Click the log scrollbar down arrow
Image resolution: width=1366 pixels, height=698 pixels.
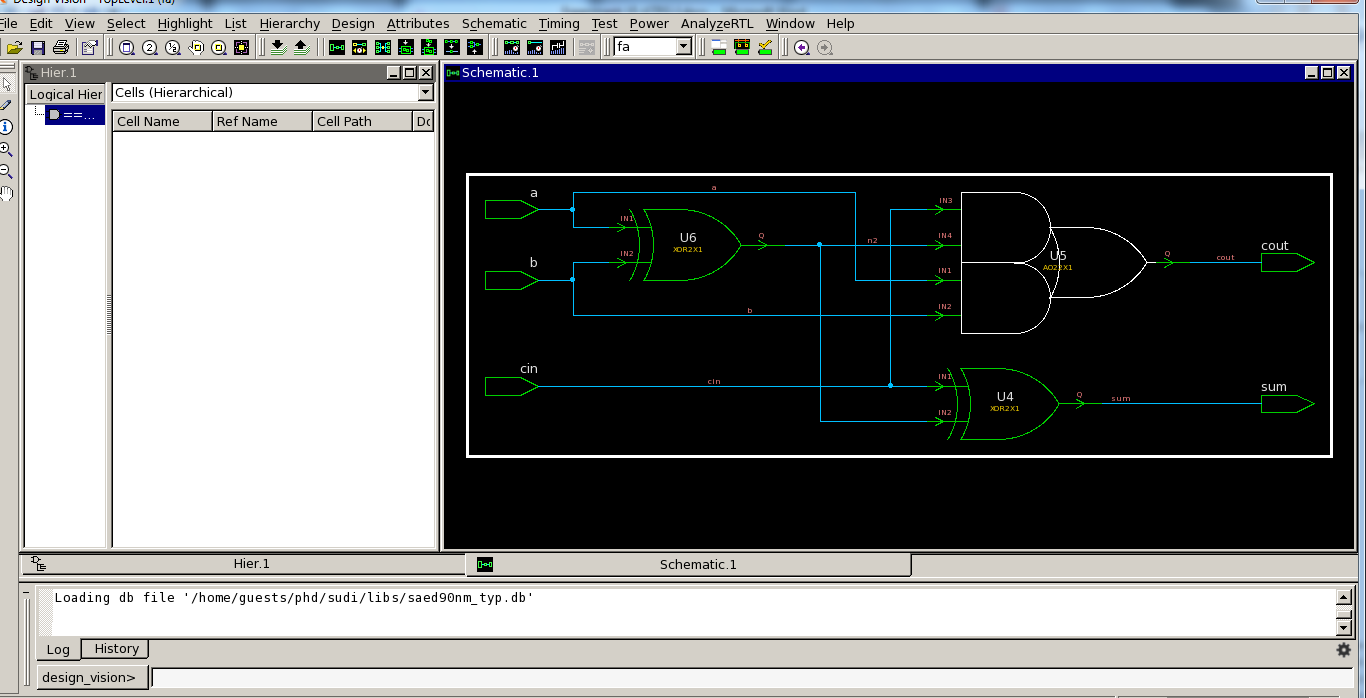pos(1344,627)
